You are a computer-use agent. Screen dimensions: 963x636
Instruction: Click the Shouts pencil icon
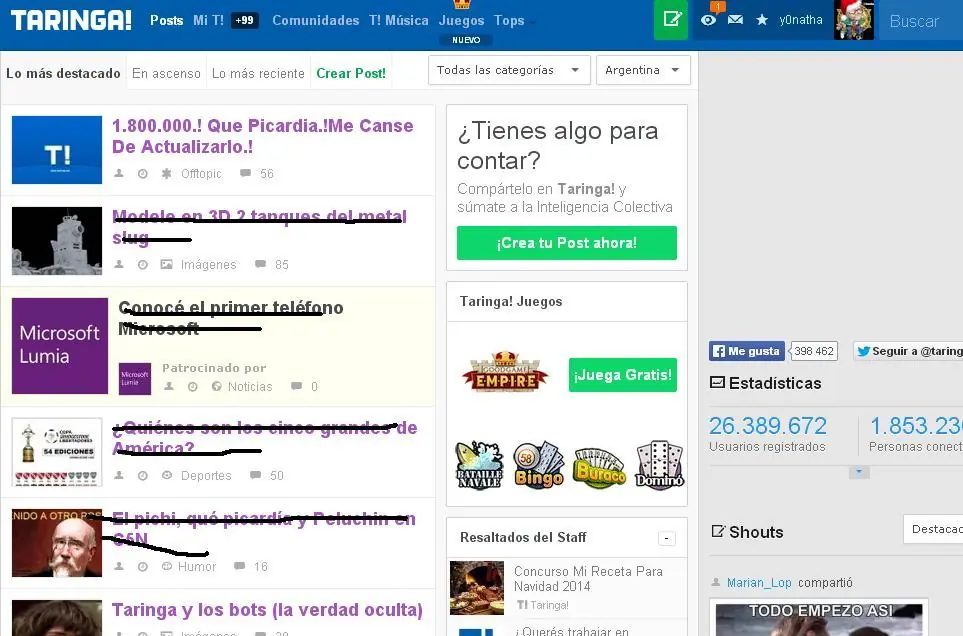click(717, 532)
